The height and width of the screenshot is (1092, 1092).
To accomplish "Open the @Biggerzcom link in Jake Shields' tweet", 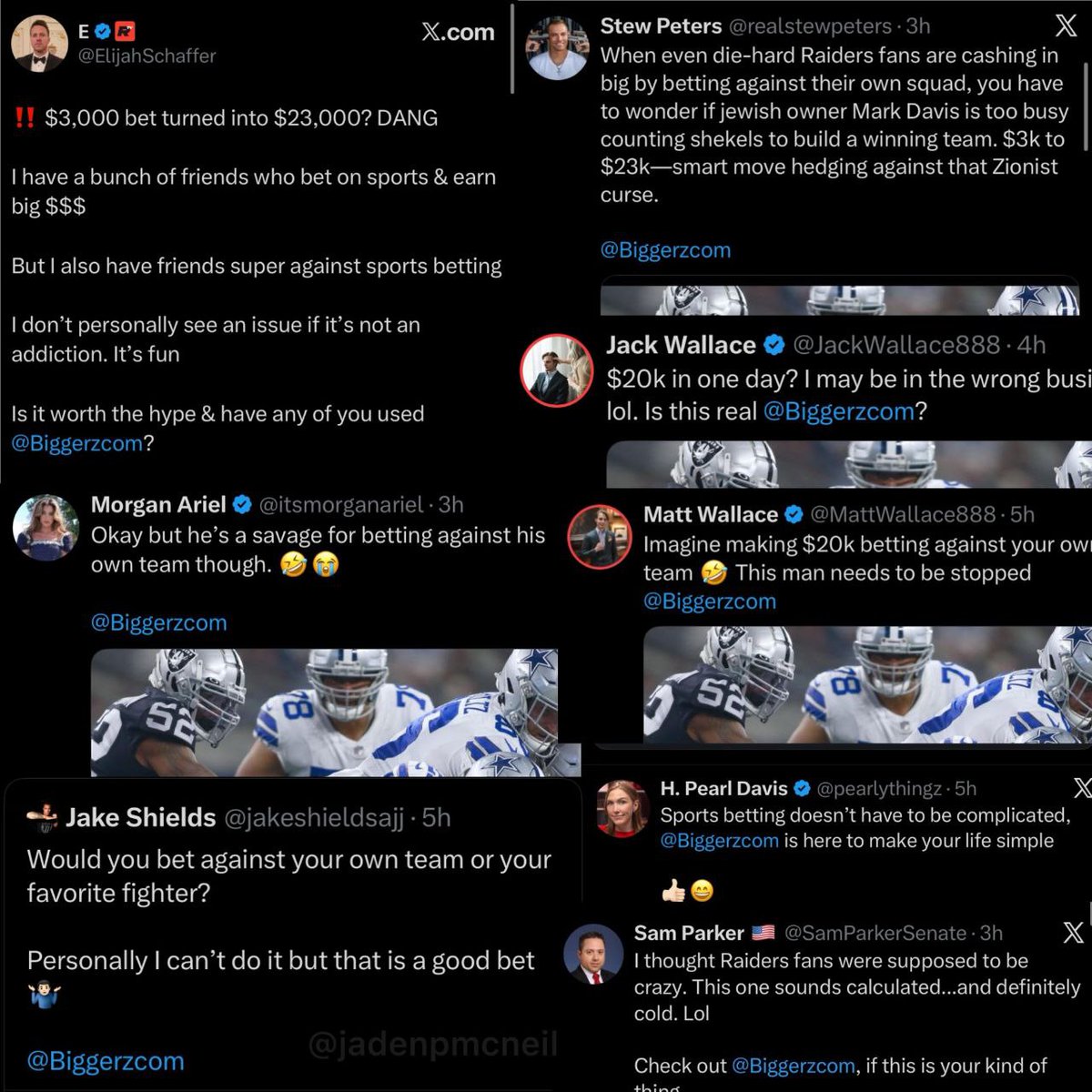I will click(106, 1061).
